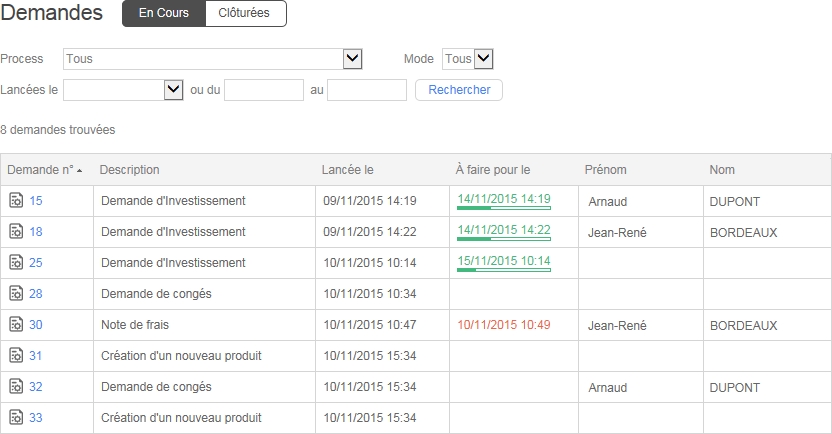
Task: Click the start date field after 'ou du'
Action: pos(264,90)
